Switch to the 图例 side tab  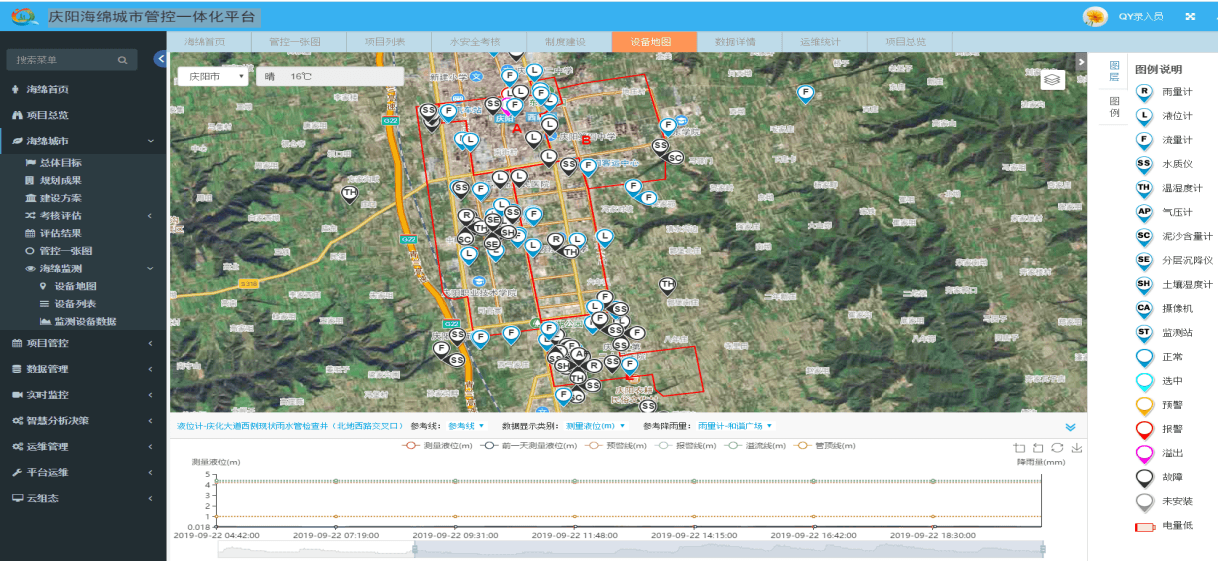click(1114, 107)
